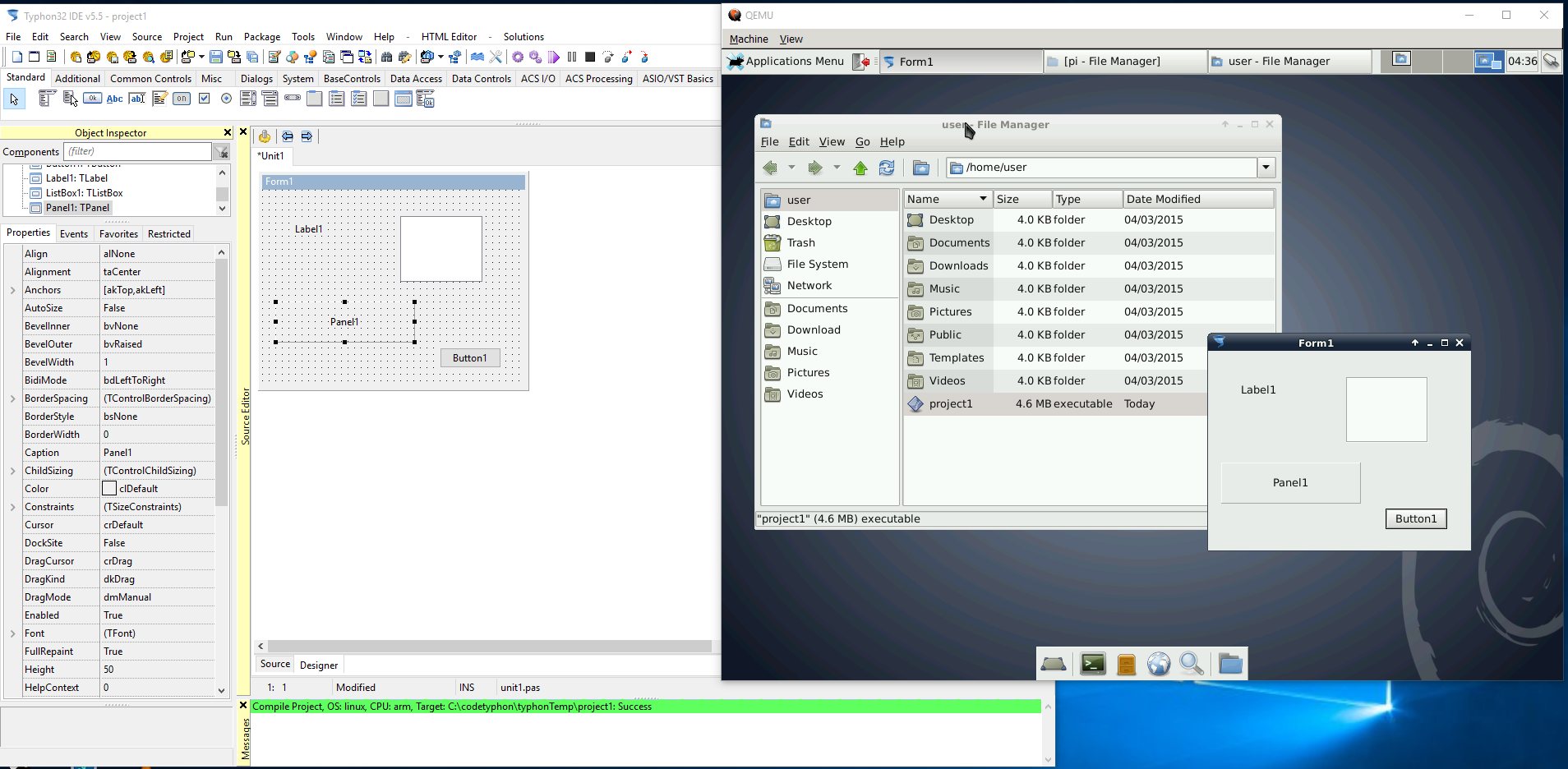Open build mode dropdown arrow in Typhon toolbar

click(441, 57)
